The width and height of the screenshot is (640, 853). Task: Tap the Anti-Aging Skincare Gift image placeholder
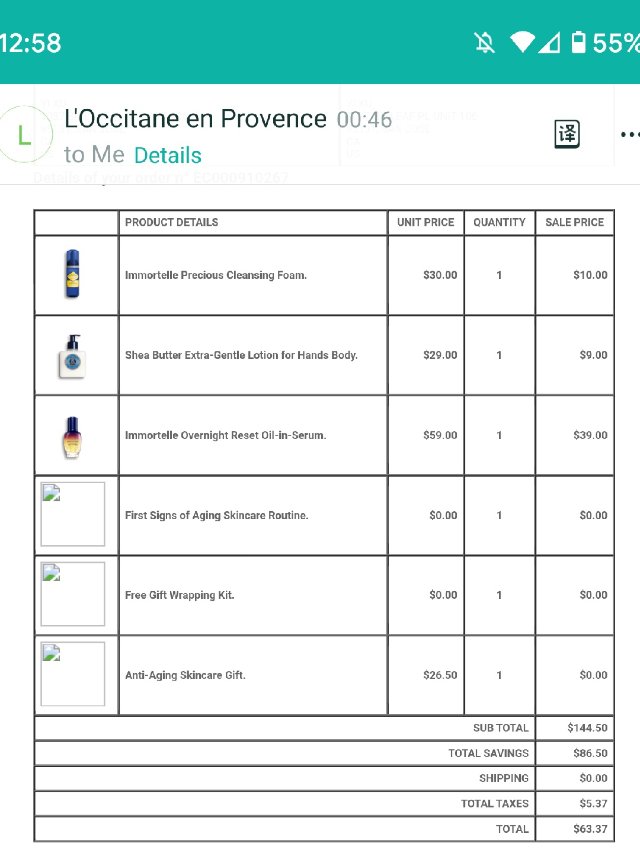72,674
